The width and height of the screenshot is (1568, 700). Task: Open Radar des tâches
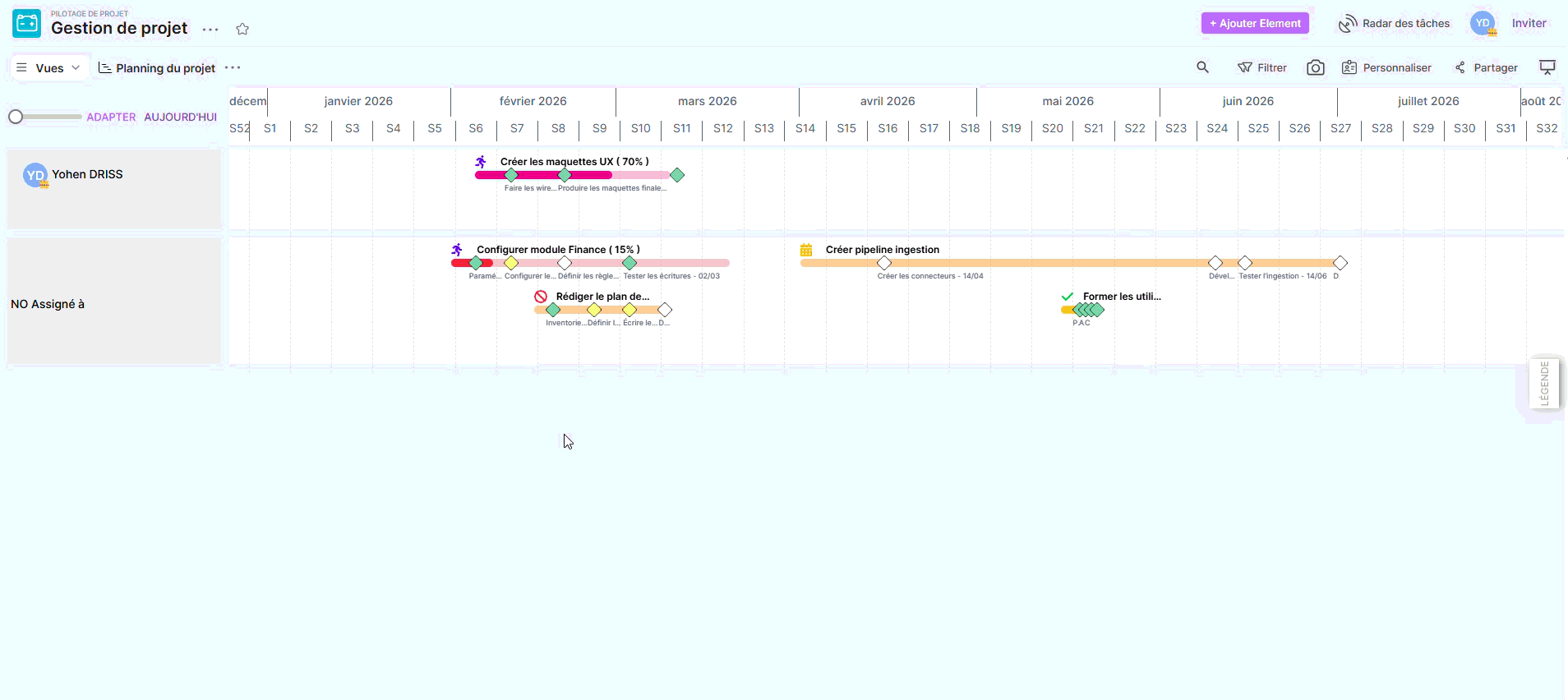[1394, 23]
